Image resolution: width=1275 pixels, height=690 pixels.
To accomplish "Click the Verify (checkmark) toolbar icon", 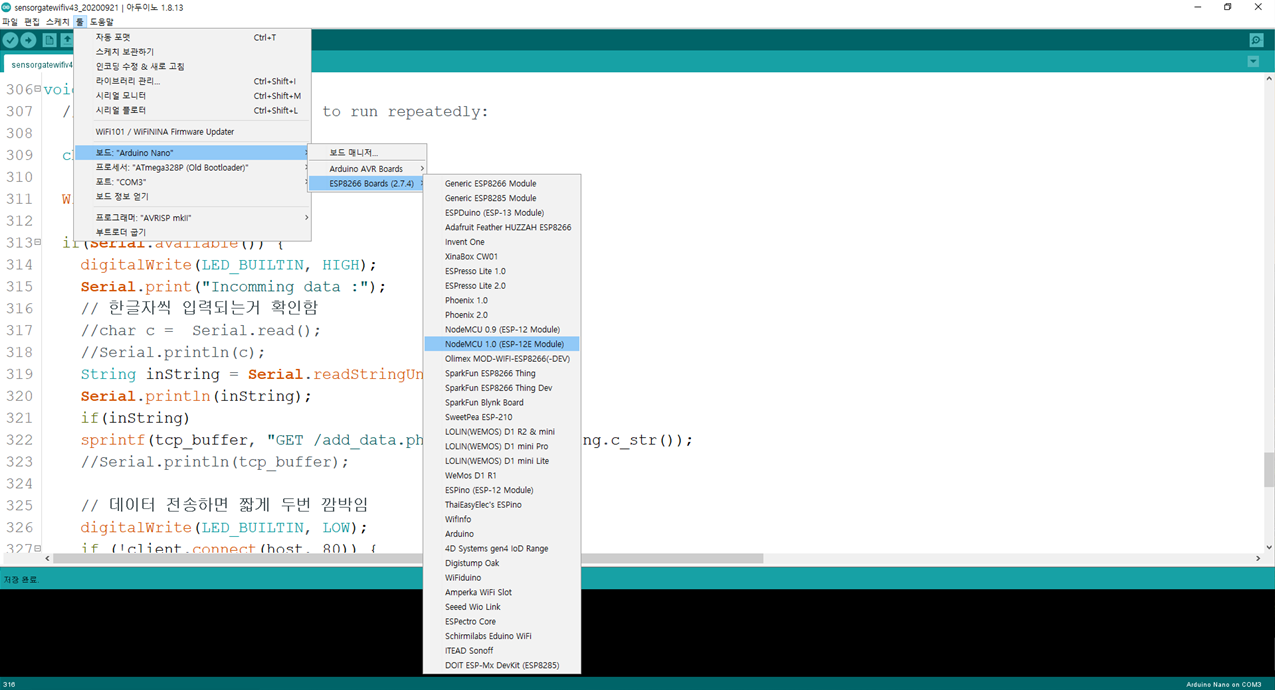I will point(10,40).
